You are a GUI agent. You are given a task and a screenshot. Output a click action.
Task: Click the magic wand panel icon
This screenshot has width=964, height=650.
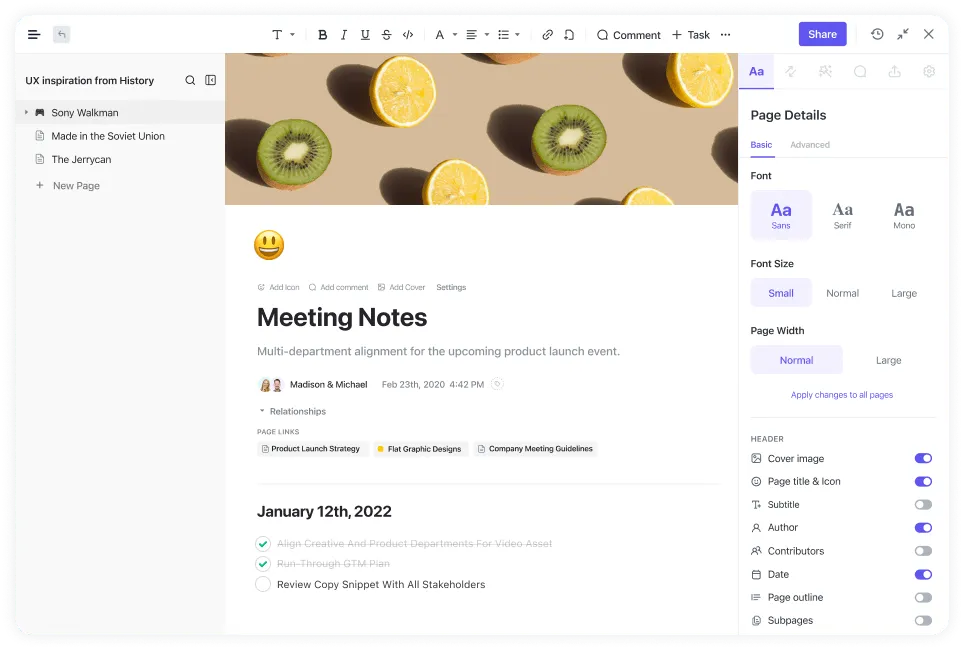(x=824, y=71)
